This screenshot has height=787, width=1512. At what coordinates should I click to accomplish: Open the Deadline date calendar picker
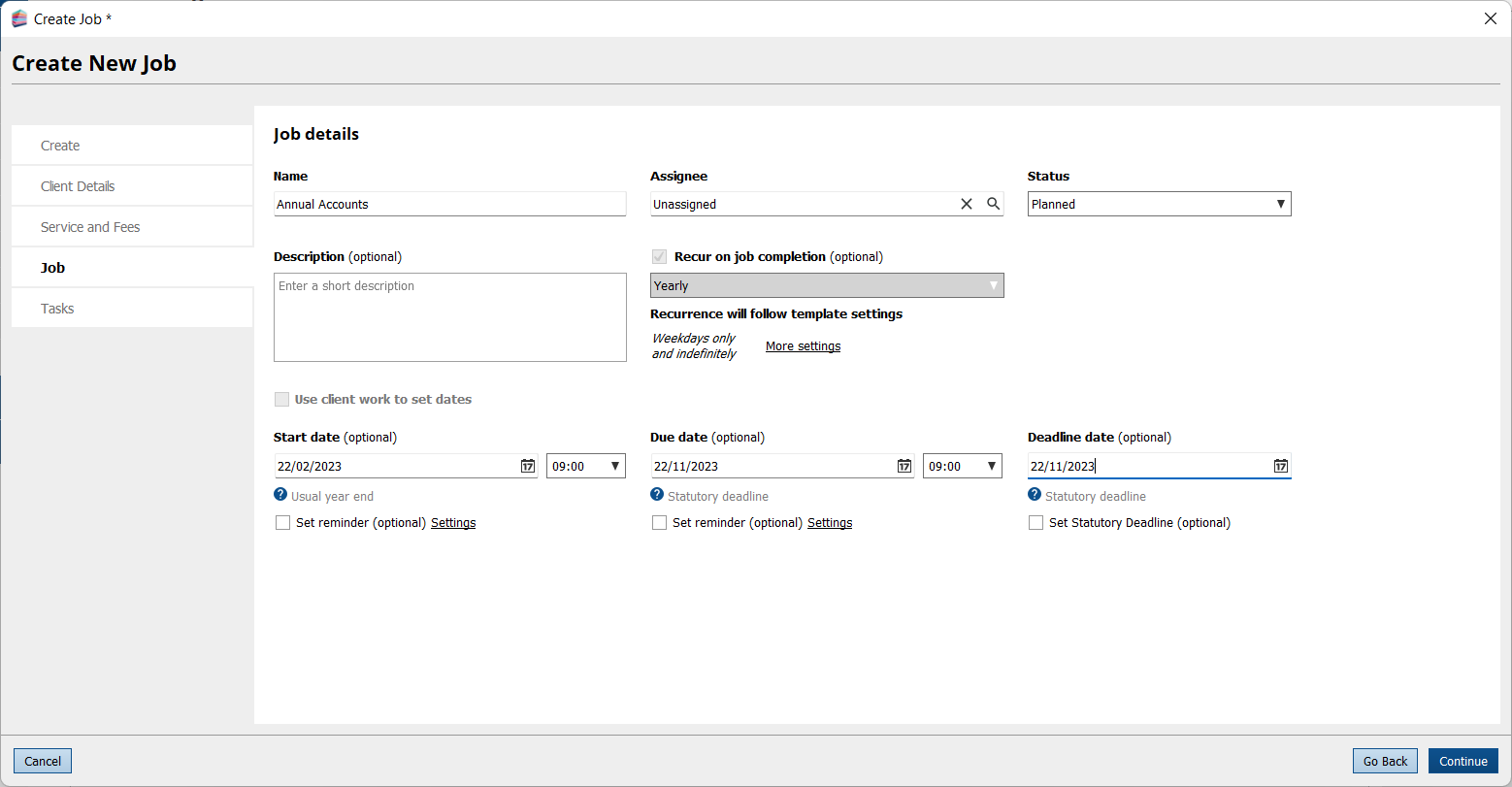(x=1280, y=466)
